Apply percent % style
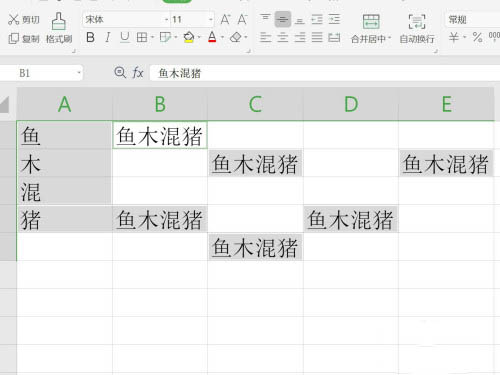The height and width of the screenshot is (375, 500). [x=477, y=37]
